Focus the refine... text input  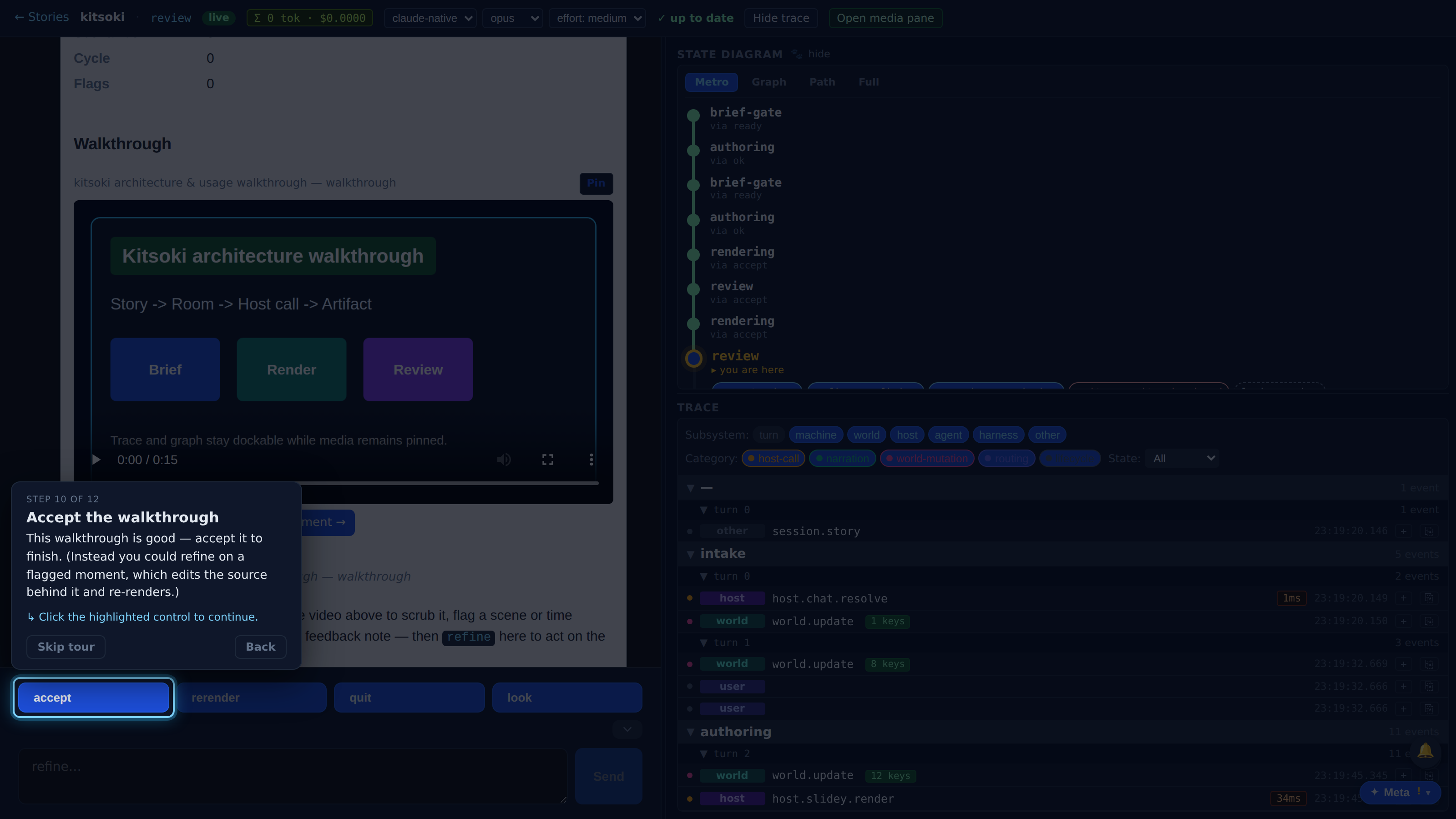pos(293,775)
